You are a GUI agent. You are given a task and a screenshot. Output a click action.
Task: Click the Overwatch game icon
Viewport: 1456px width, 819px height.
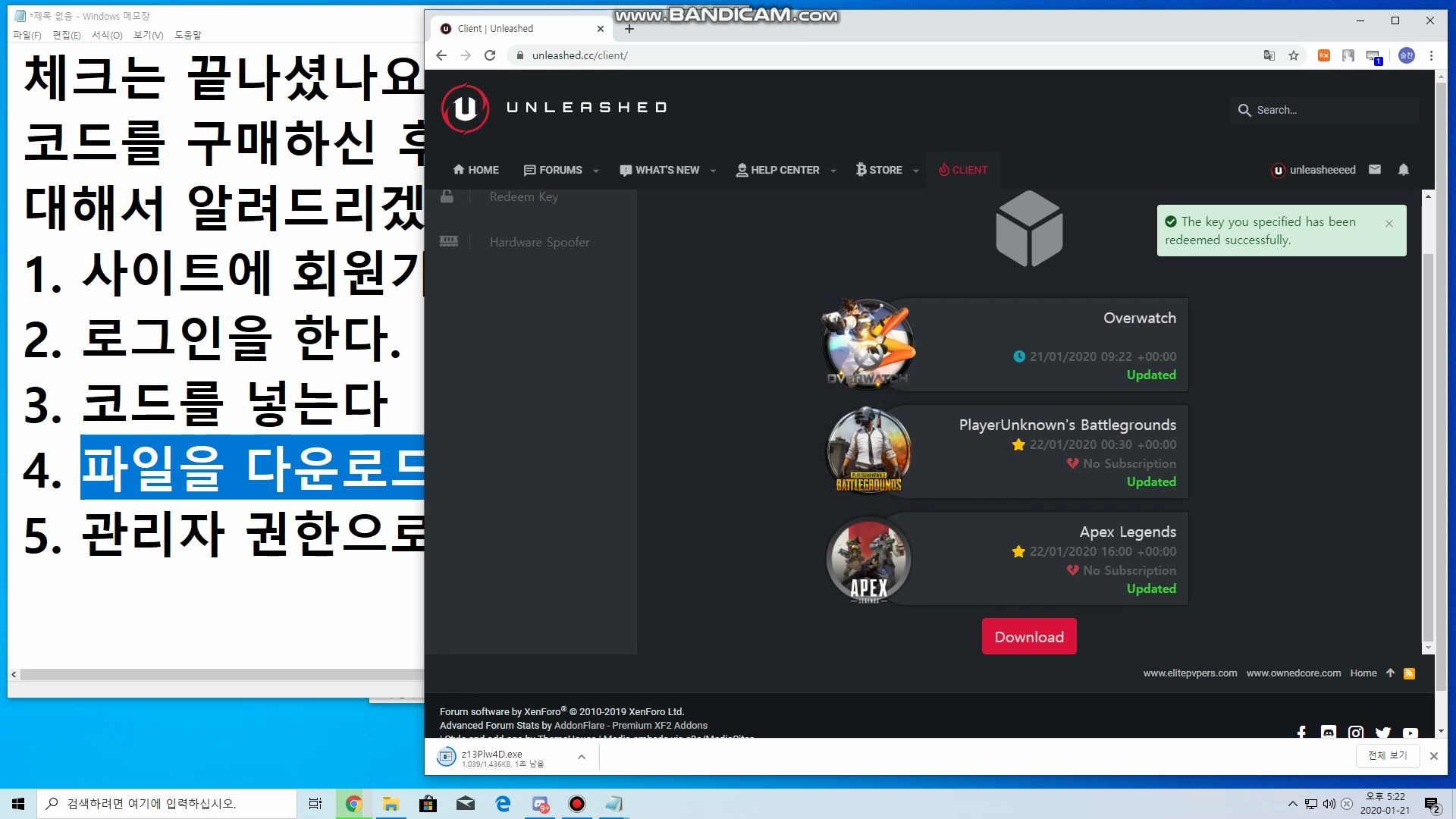pyautogui.click(x=867, y=345)
